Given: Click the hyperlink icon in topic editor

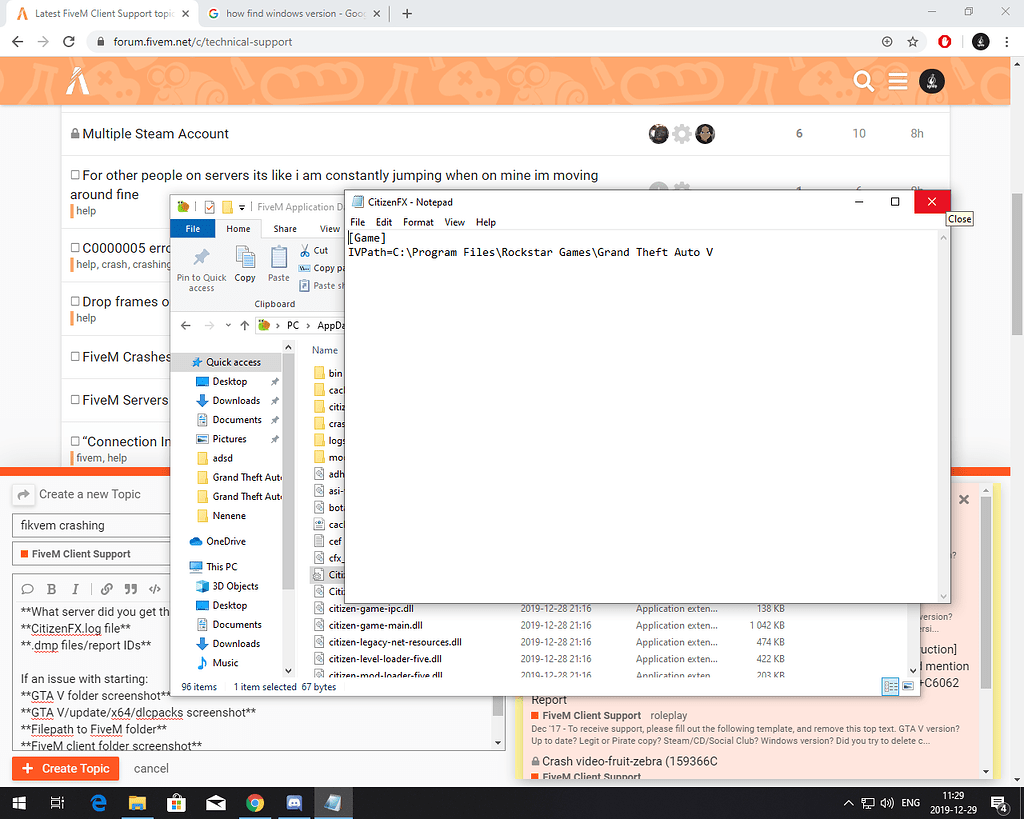Looking at the screenshot, I should point(106,589).
